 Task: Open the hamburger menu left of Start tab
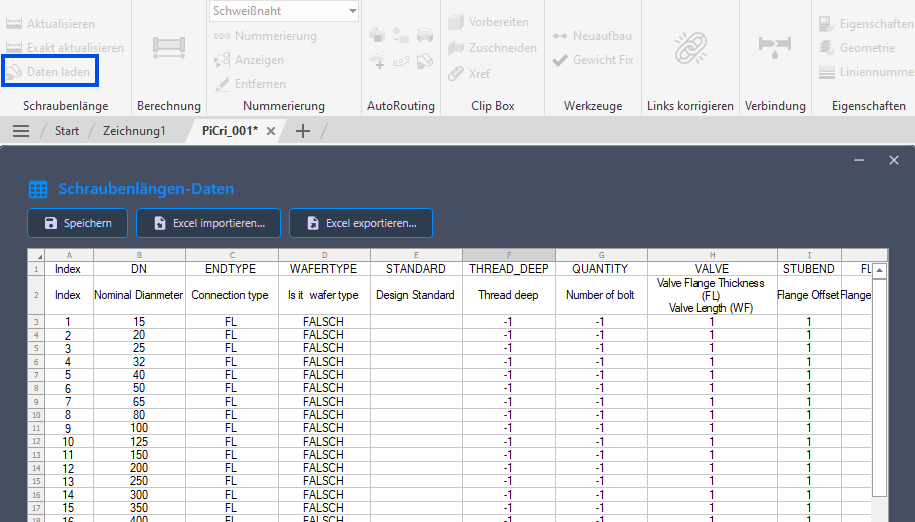click(21, 131)
